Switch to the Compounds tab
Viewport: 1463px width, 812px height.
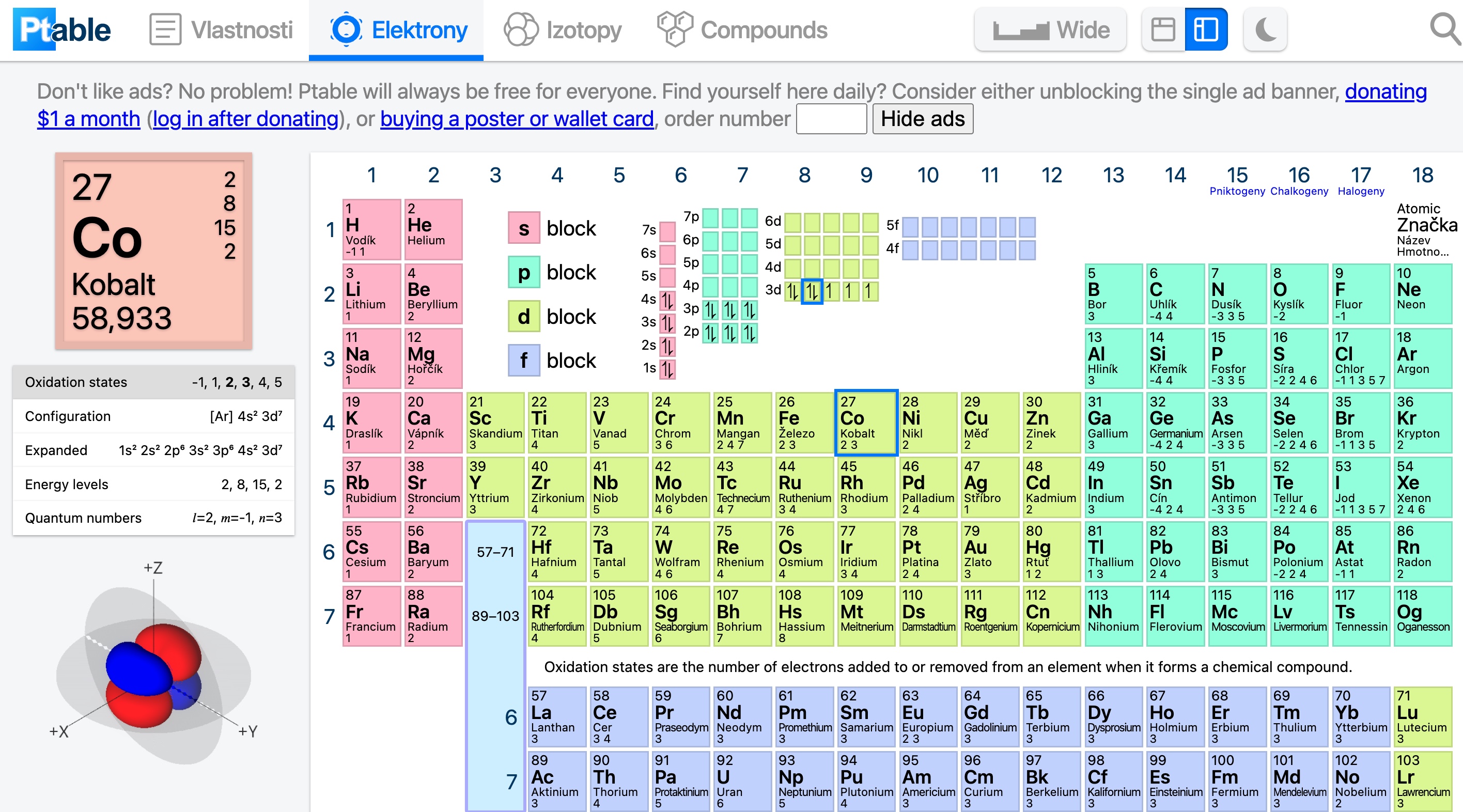pos(742,29)
